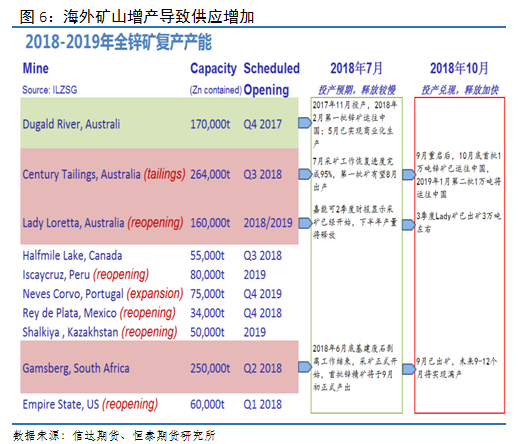This screenshot has height=444, width=518.
Task: Click the '投产兑现，释放加快' subtitle
Action: pyautogui.click(x=460, y=90)
